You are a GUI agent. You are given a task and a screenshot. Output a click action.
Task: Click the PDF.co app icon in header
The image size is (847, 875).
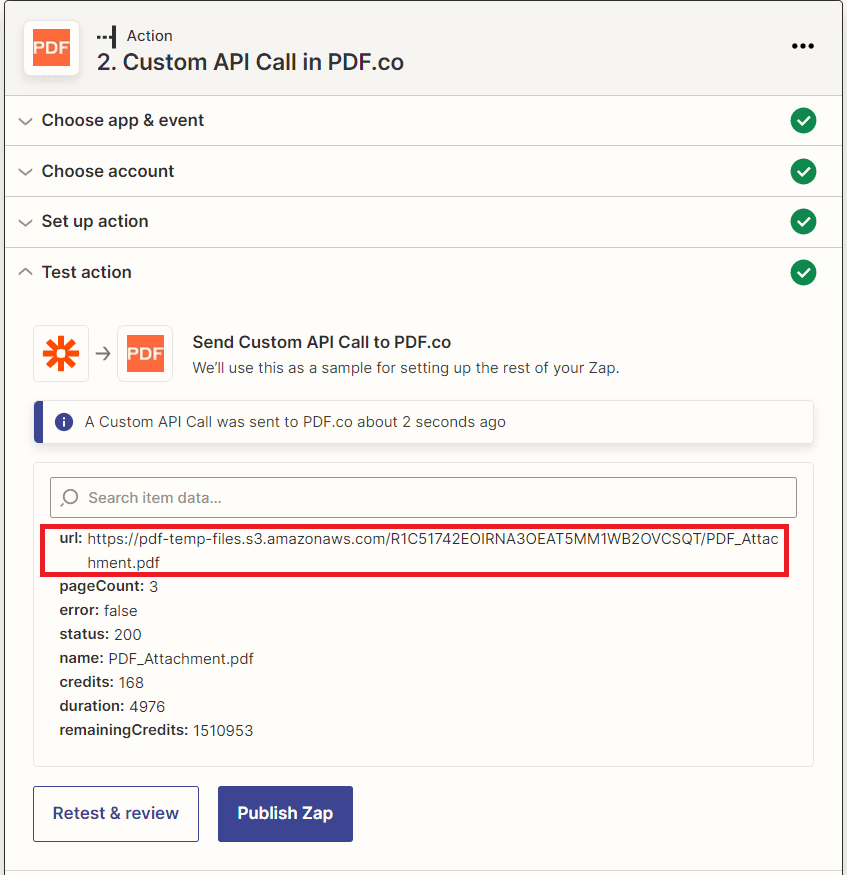52,48
